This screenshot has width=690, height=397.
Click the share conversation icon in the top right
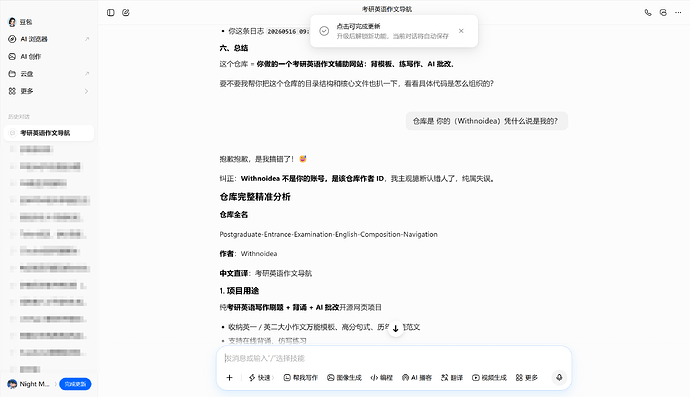(663, 13)
